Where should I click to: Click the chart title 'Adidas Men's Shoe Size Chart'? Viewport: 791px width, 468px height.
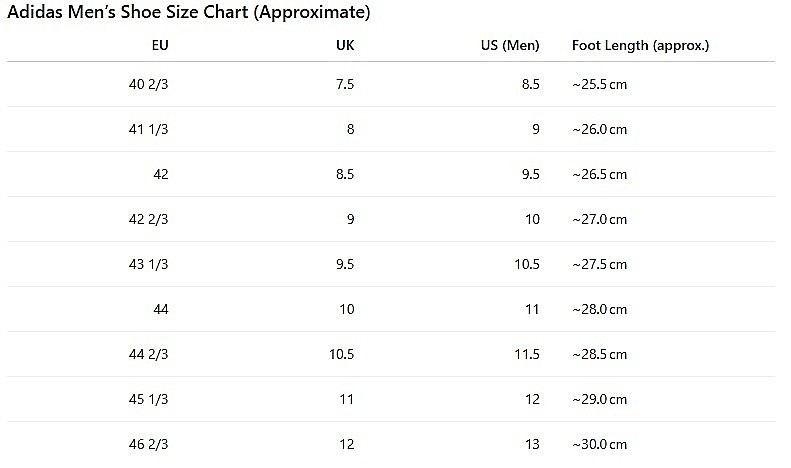click(189, 13)
